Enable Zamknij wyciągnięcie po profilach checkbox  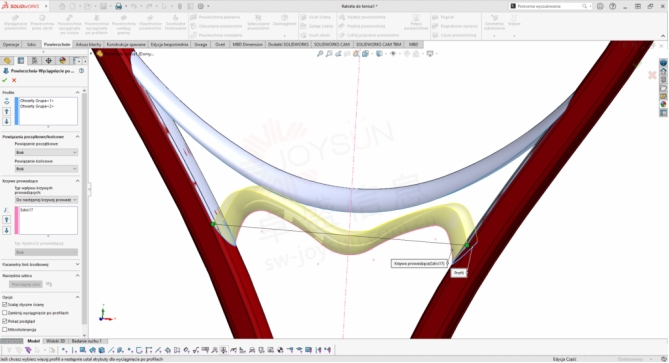(x=5, y=313)
